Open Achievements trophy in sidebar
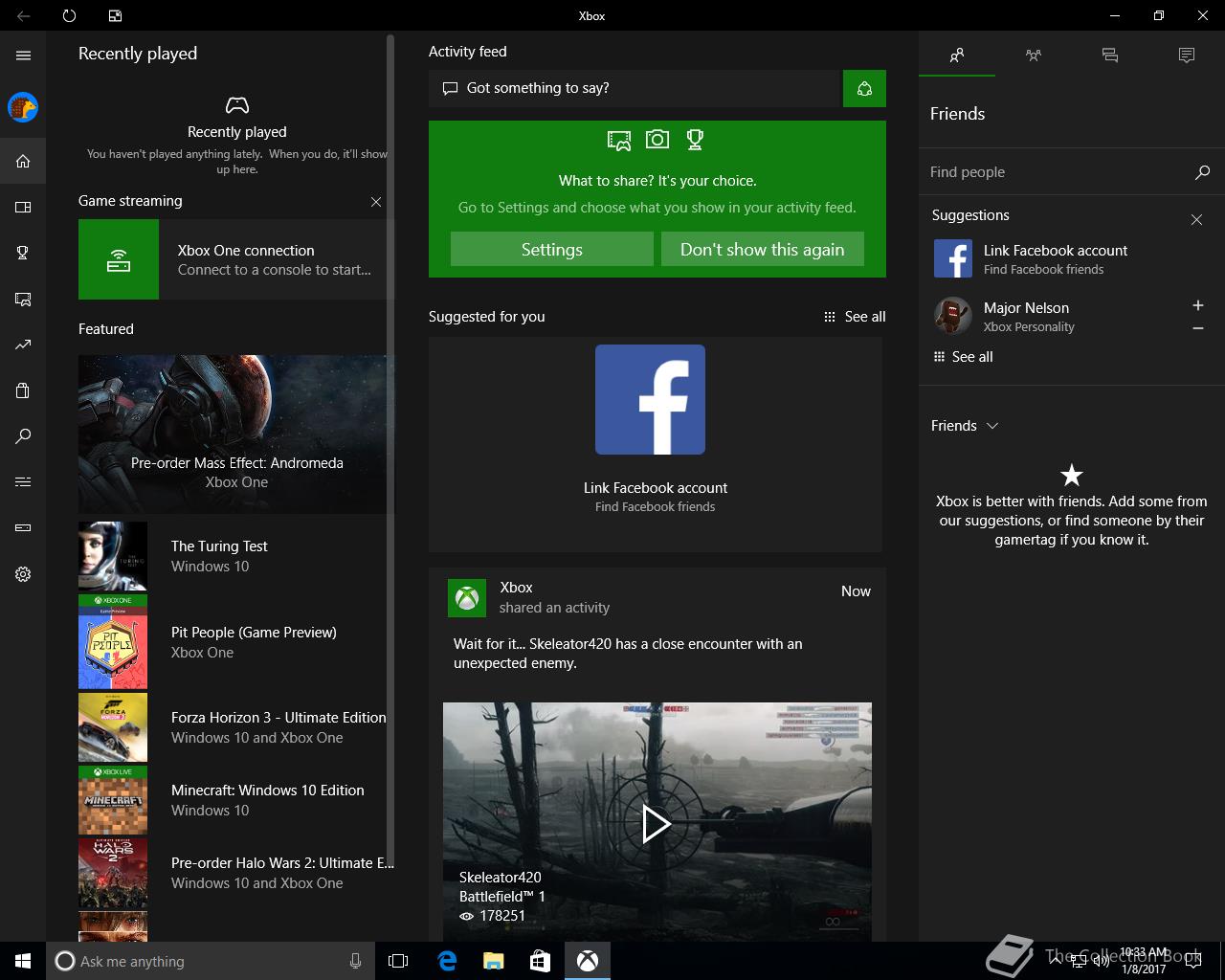 [23, 253]
